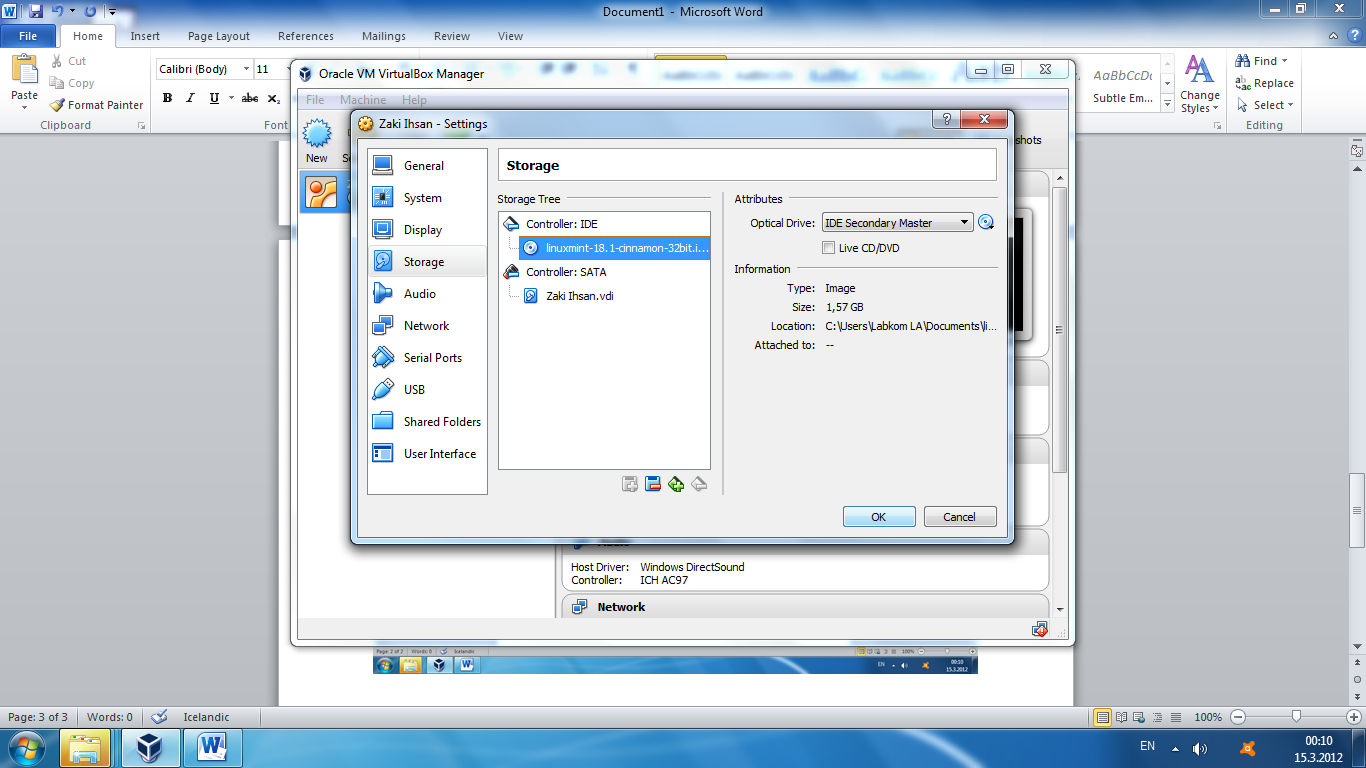Click OK in the Settings dialog

click(879, 517)
